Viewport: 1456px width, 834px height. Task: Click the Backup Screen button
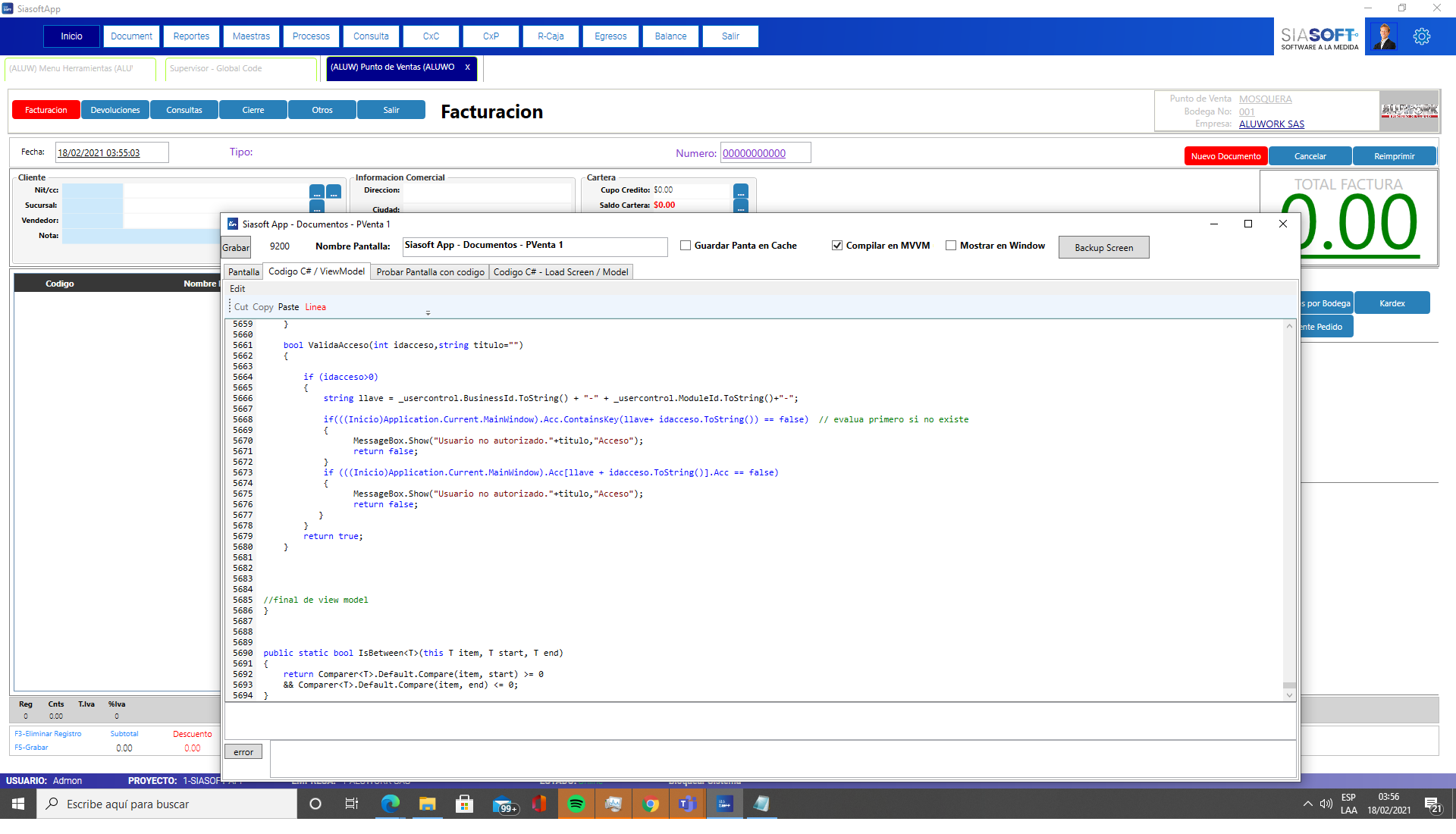[1103, 247]
